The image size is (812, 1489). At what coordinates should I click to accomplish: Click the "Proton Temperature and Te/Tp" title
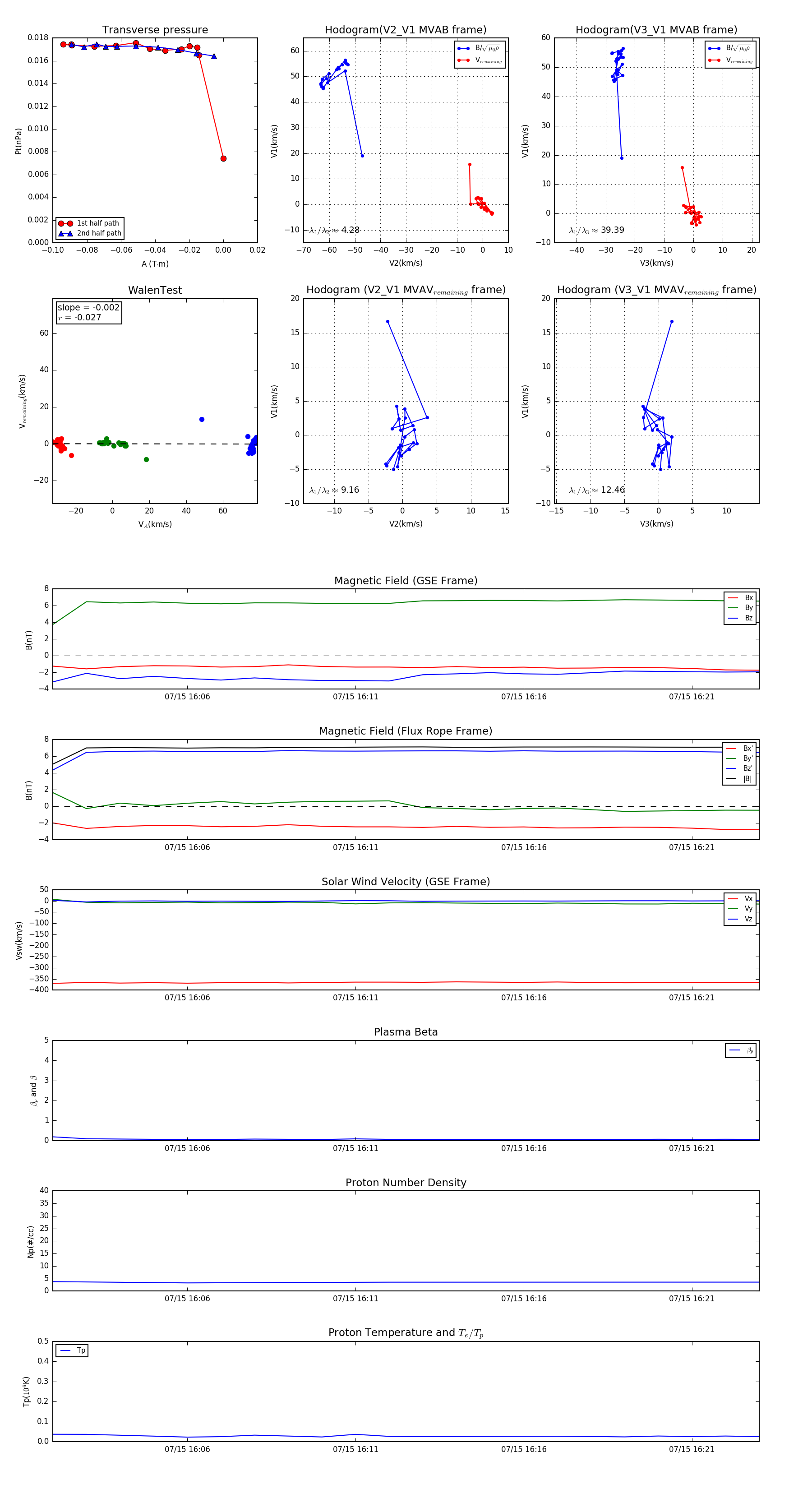pyautogui.click(x=406, y=1332)
